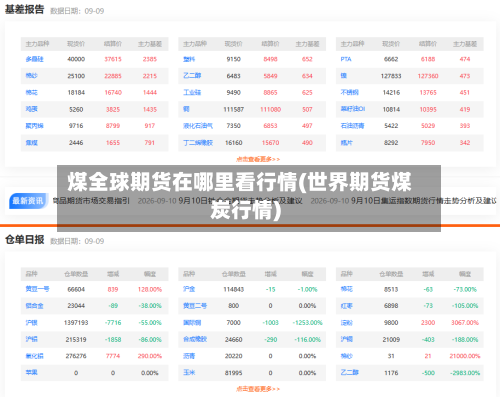Select the spot price cell 127833
Screen dimensions: 500x397
click(x=391, y=76)
